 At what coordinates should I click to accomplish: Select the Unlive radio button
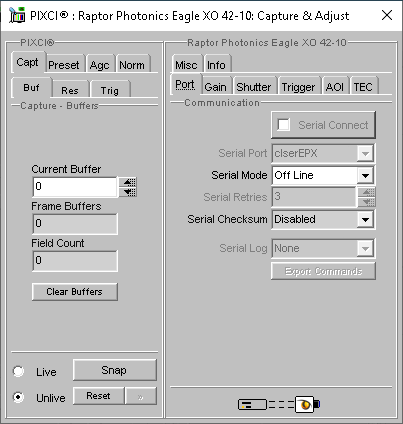point(18,397)
